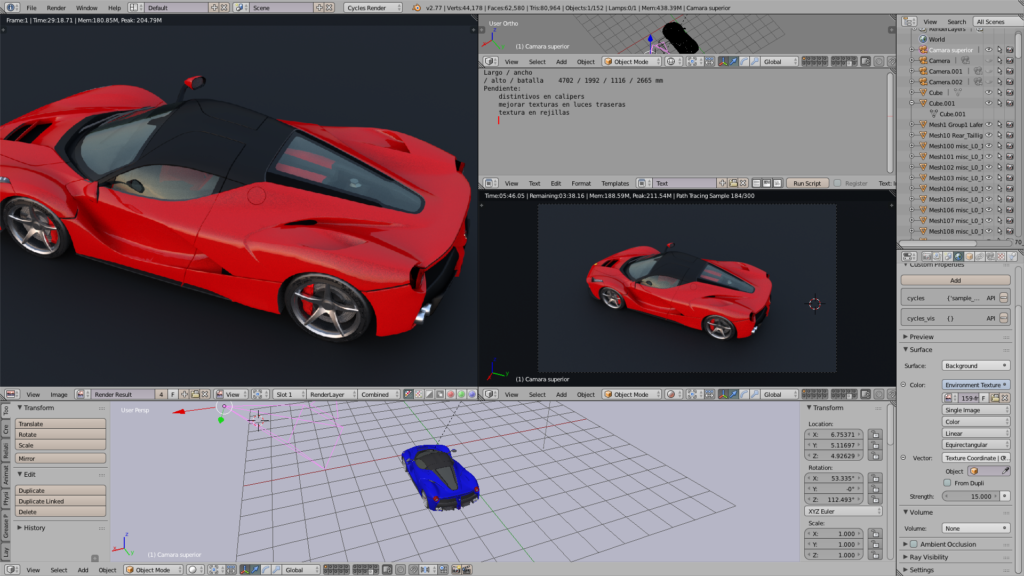Click the World data icon in the outliner
The image size is (1024, 576).
pos(921,40)
